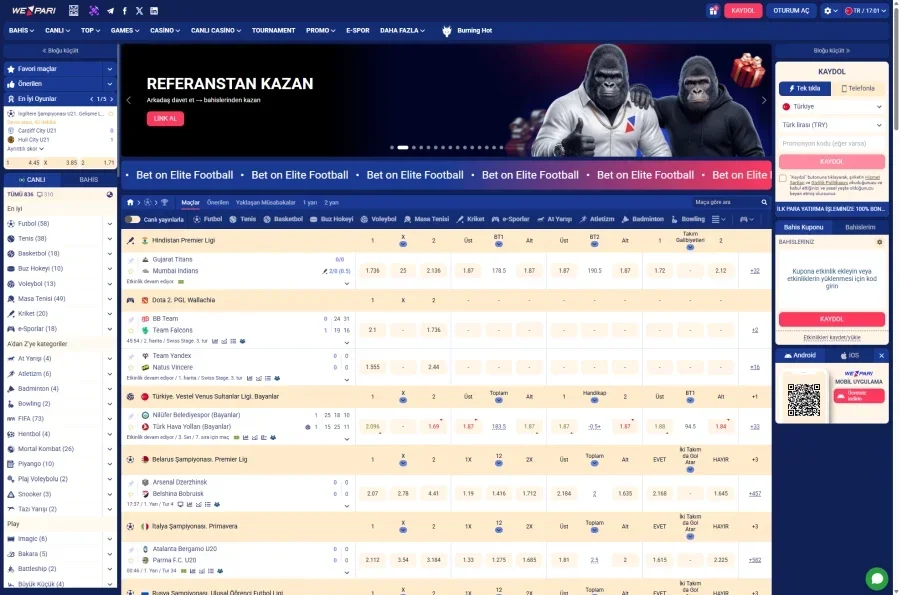Open the X (Twitter) icon in the header

point(139,11)
